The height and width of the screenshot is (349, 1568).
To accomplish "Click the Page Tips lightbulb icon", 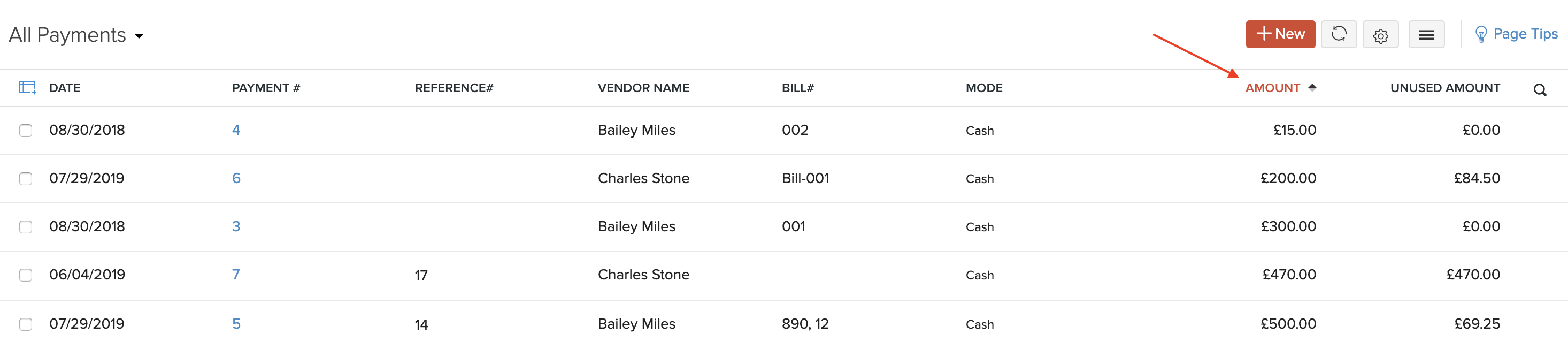I will (x=1480, y=35).
